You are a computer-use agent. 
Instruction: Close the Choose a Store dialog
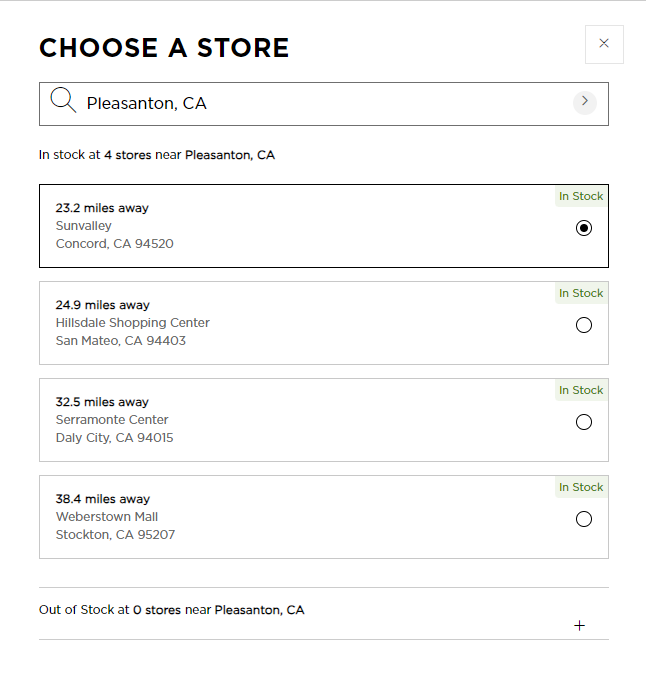click(x=604, y=44)
